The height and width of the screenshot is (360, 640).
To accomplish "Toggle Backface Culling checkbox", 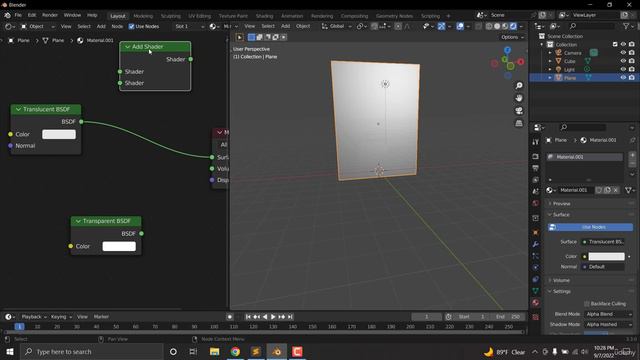I will (x=587, y=304).
